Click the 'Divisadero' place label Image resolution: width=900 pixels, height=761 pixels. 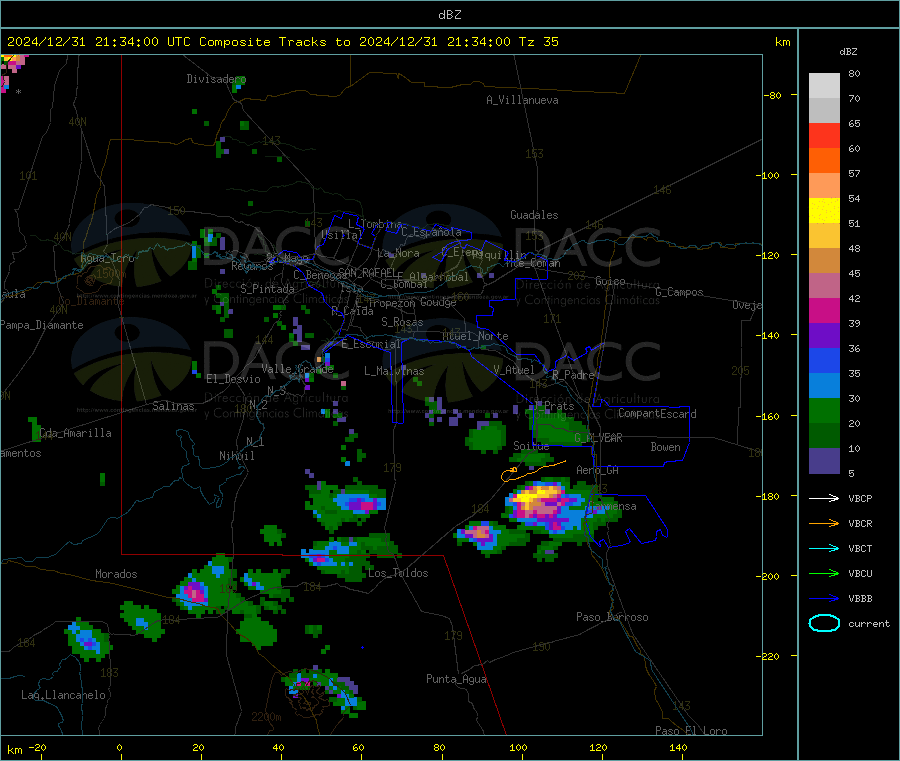[216, 79]
